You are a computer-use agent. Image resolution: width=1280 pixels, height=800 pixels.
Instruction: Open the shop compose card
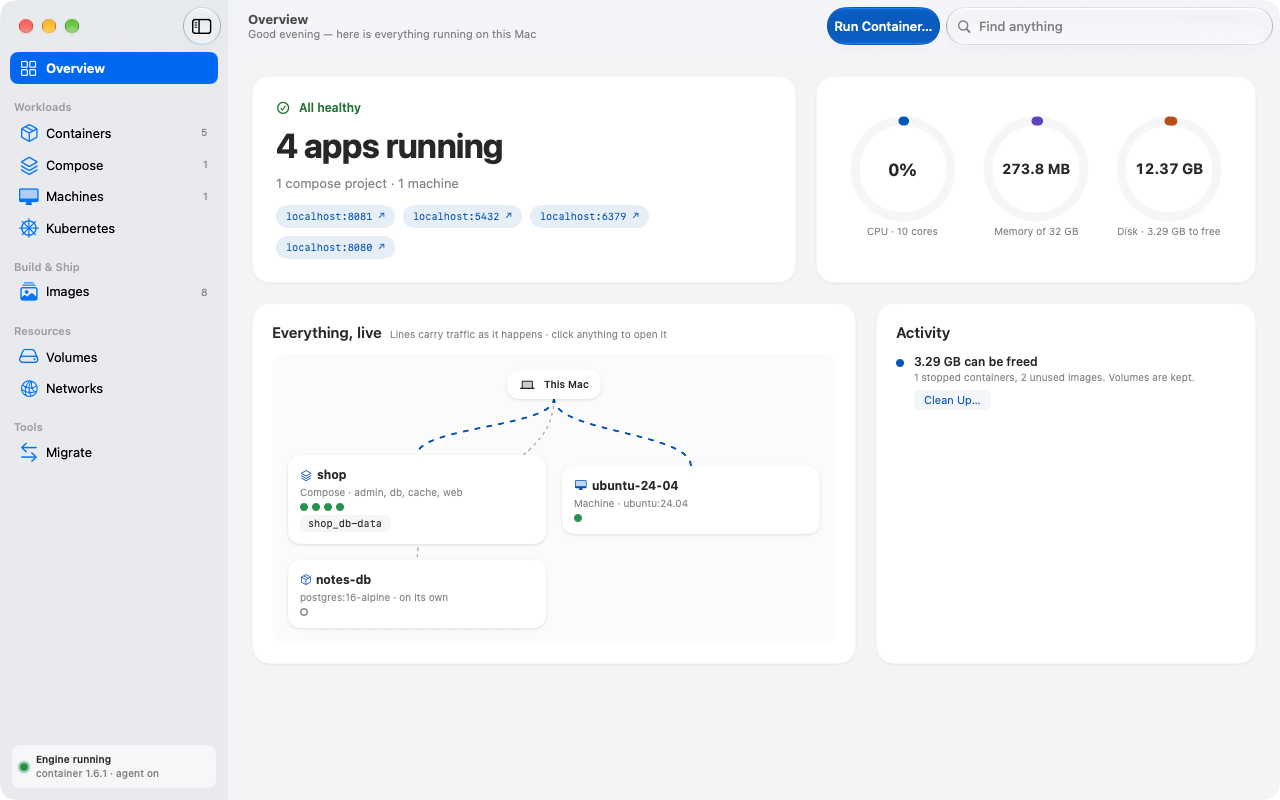(417, 500)
